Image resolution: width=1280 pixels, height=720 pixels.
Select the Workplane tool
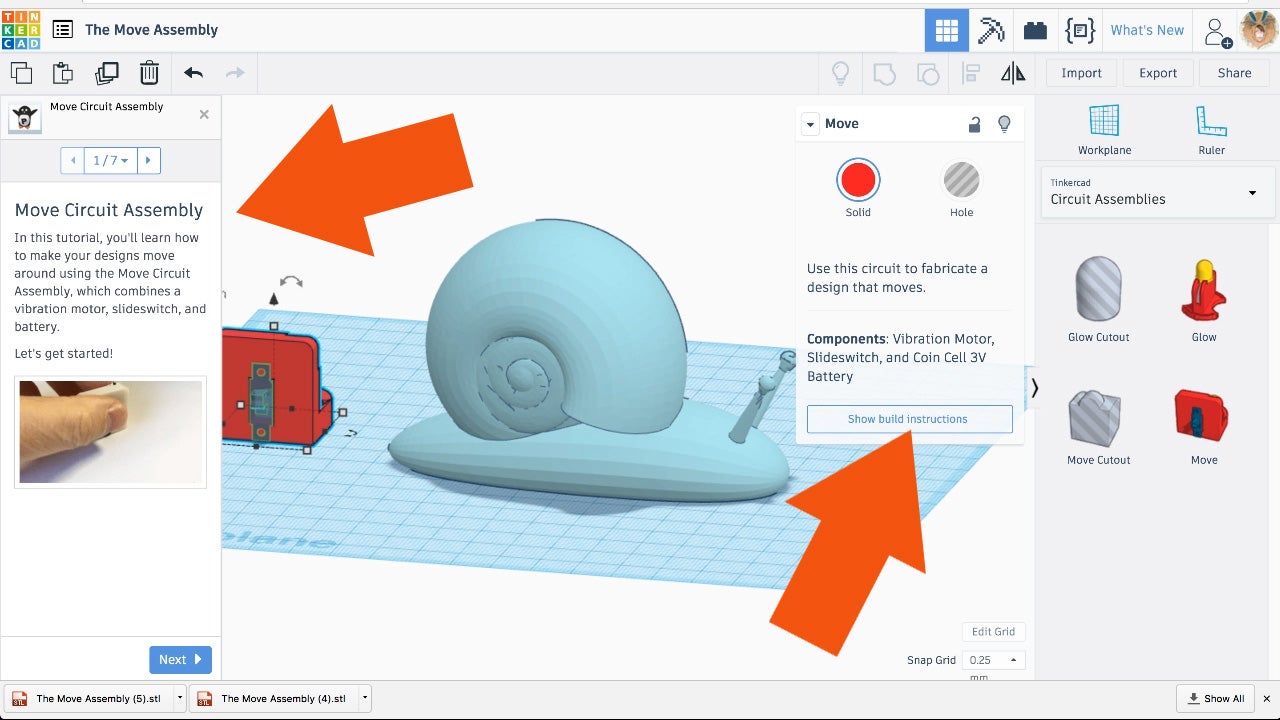(x=1104, y=130)
